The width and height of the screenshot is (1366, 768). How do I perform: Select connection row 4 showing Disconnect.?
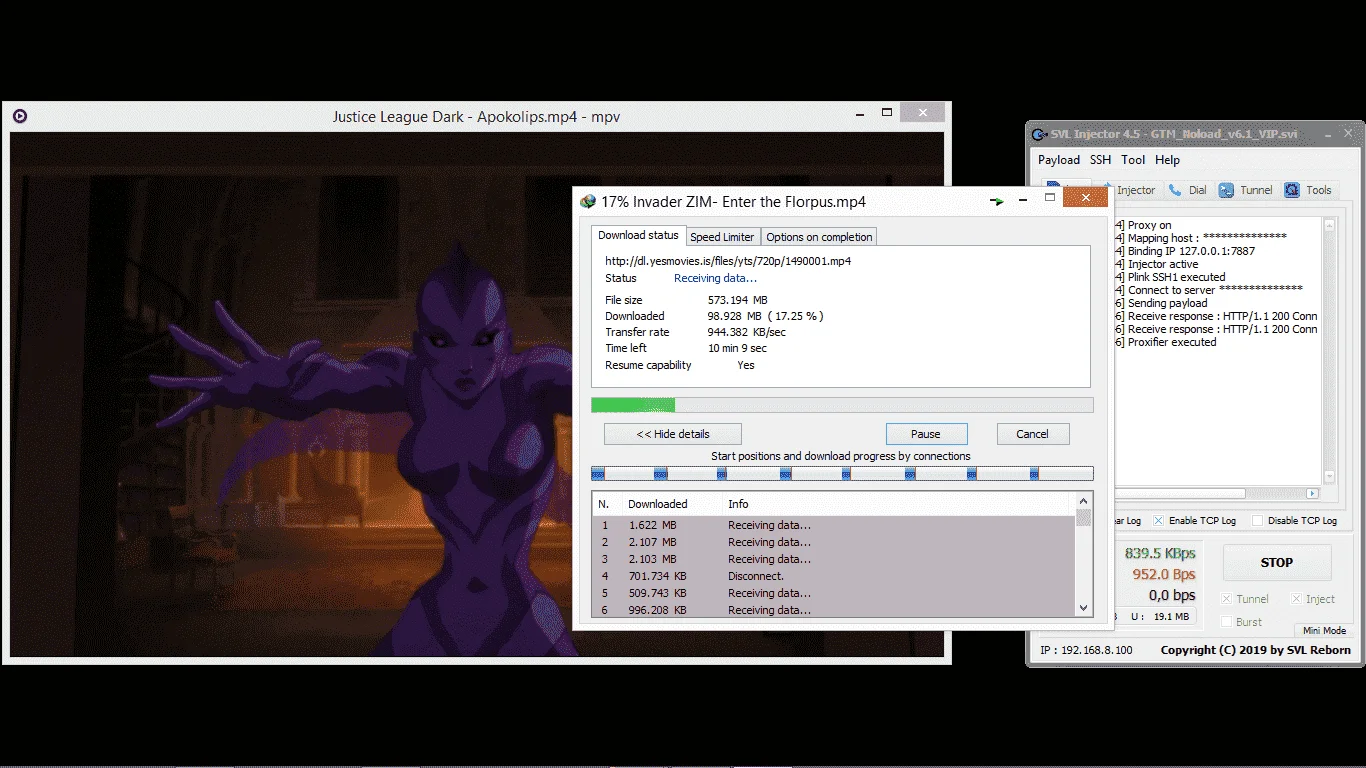(834, 576)
